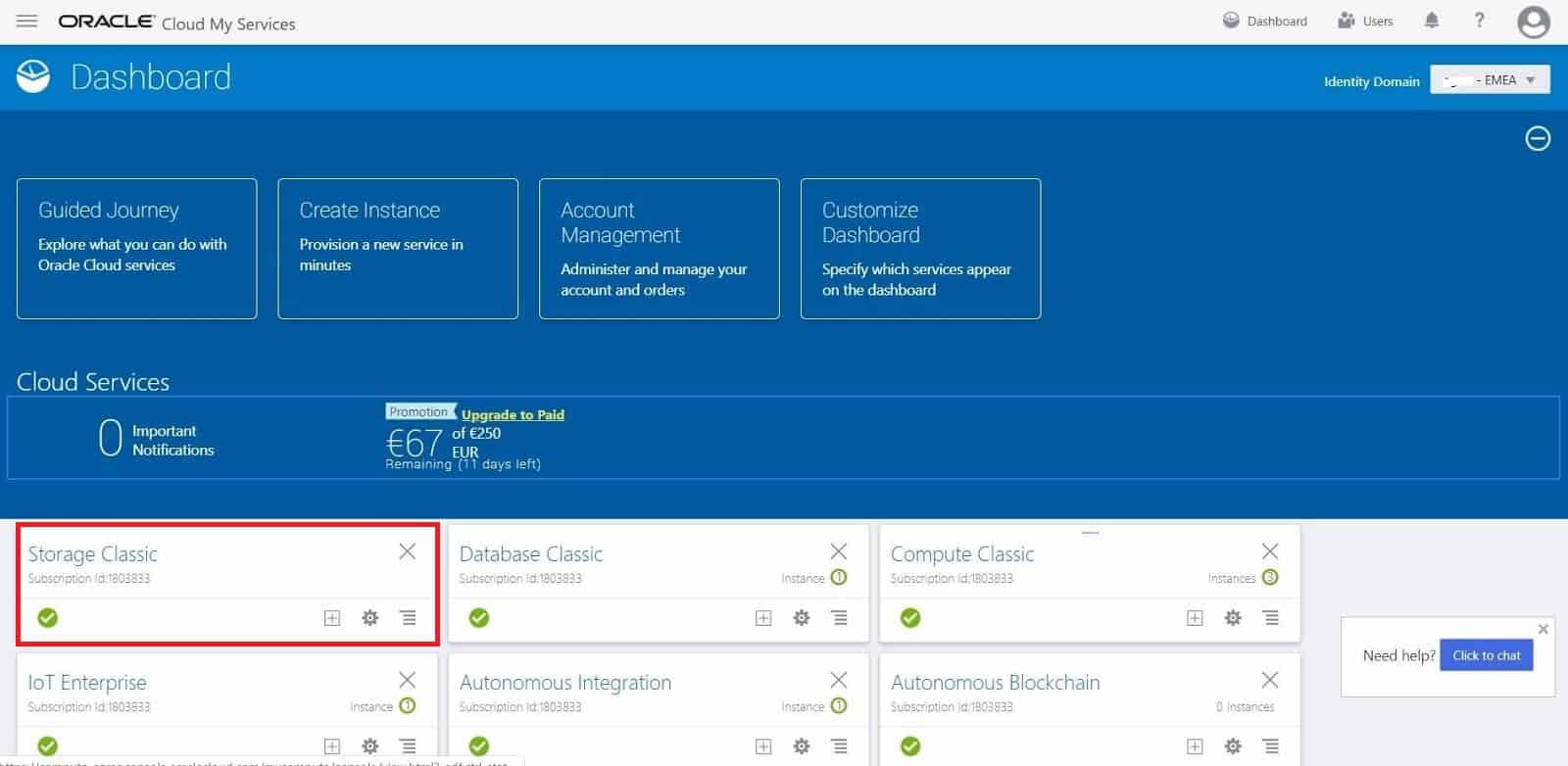Open Storage Classic action menu
1568x766 pixels.
408,618
